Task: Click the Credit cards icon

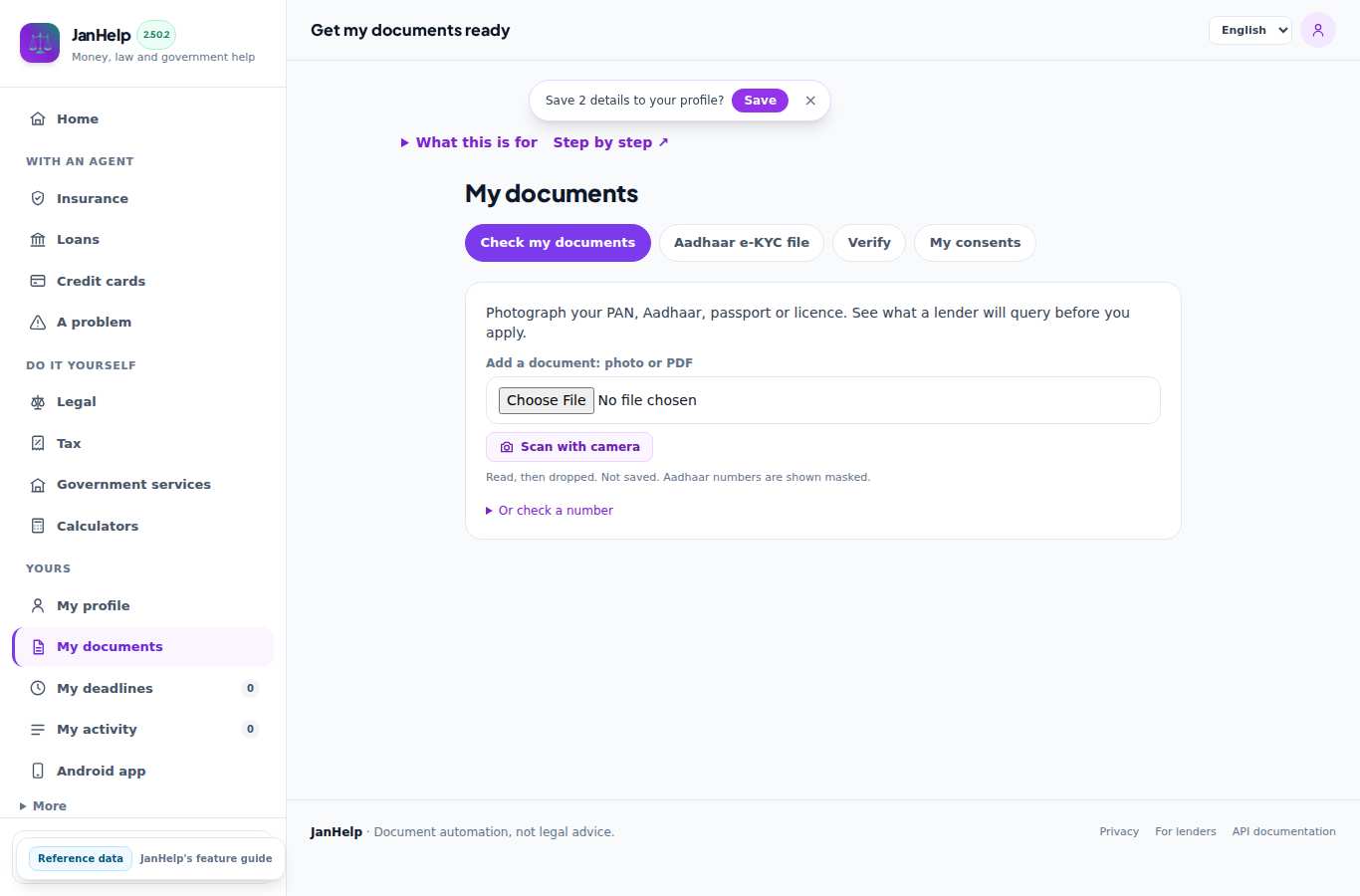Action: tap(38, 281)
